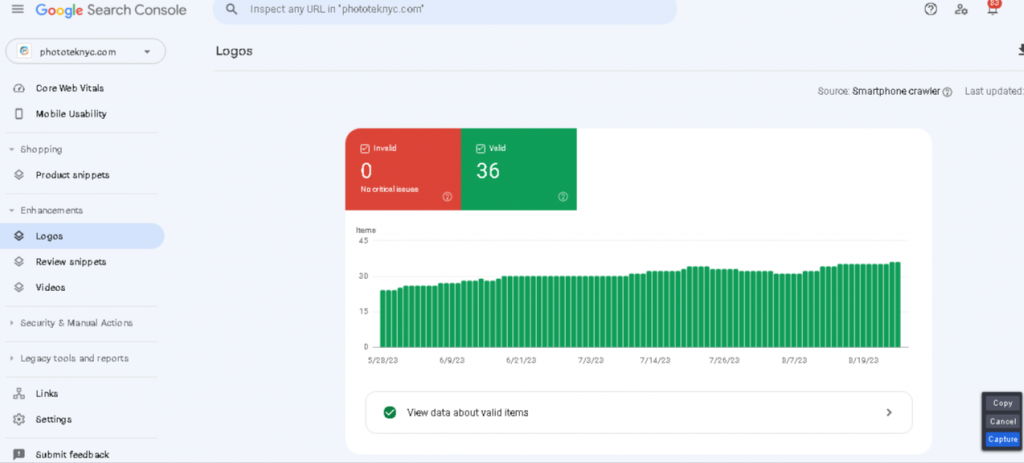Click the Review snippets layers icon
The width and height of the screenshot is (1024, 463).
coord(19,262)
